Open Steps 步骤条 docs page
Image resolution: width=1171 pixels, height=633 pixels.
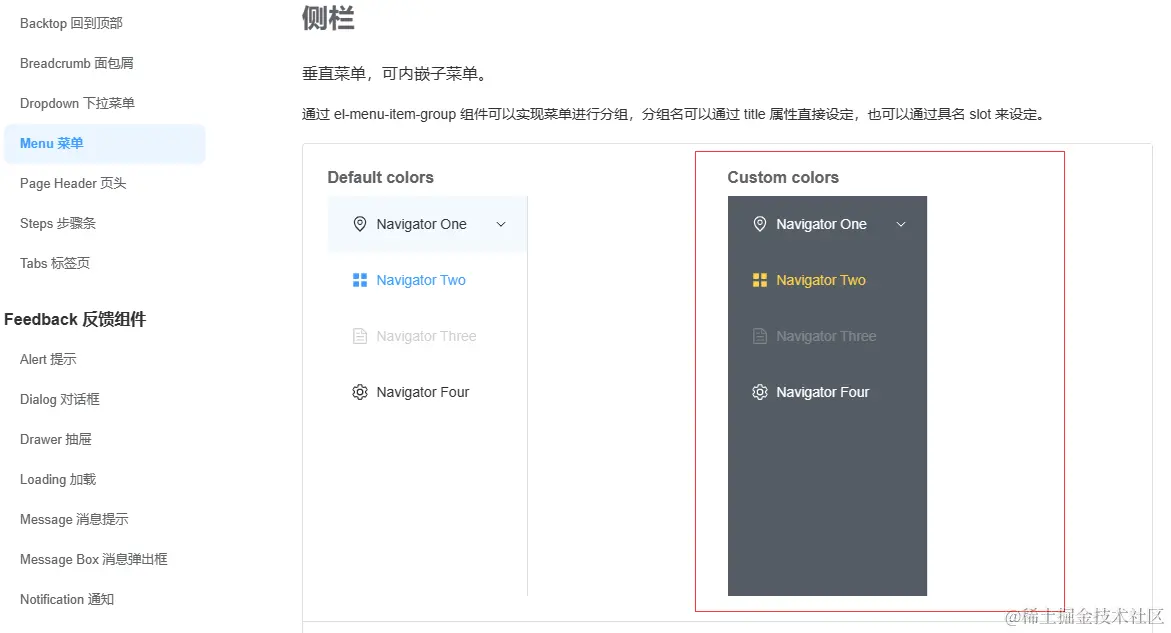point(58,223)
